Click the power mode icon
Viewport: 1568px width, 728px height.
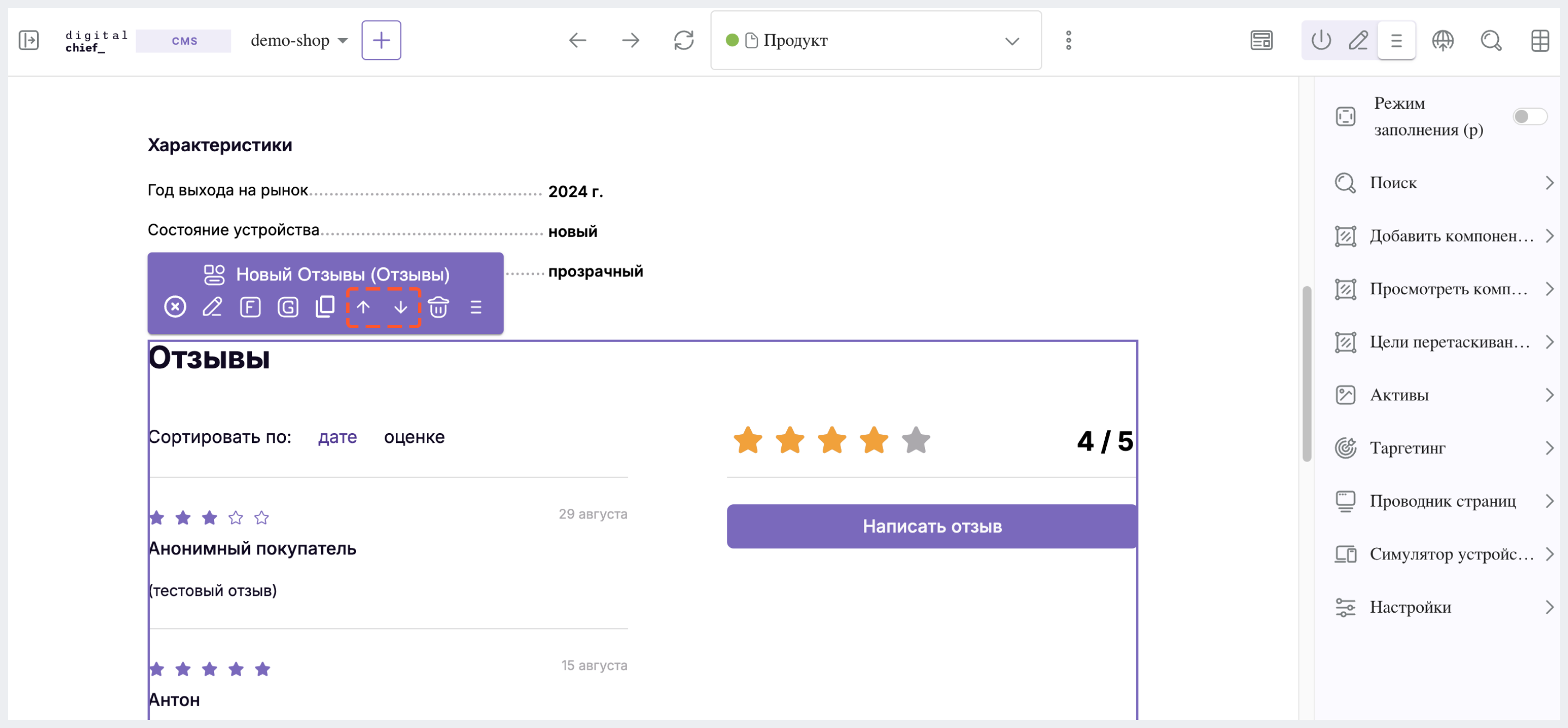click(1321, 41)
